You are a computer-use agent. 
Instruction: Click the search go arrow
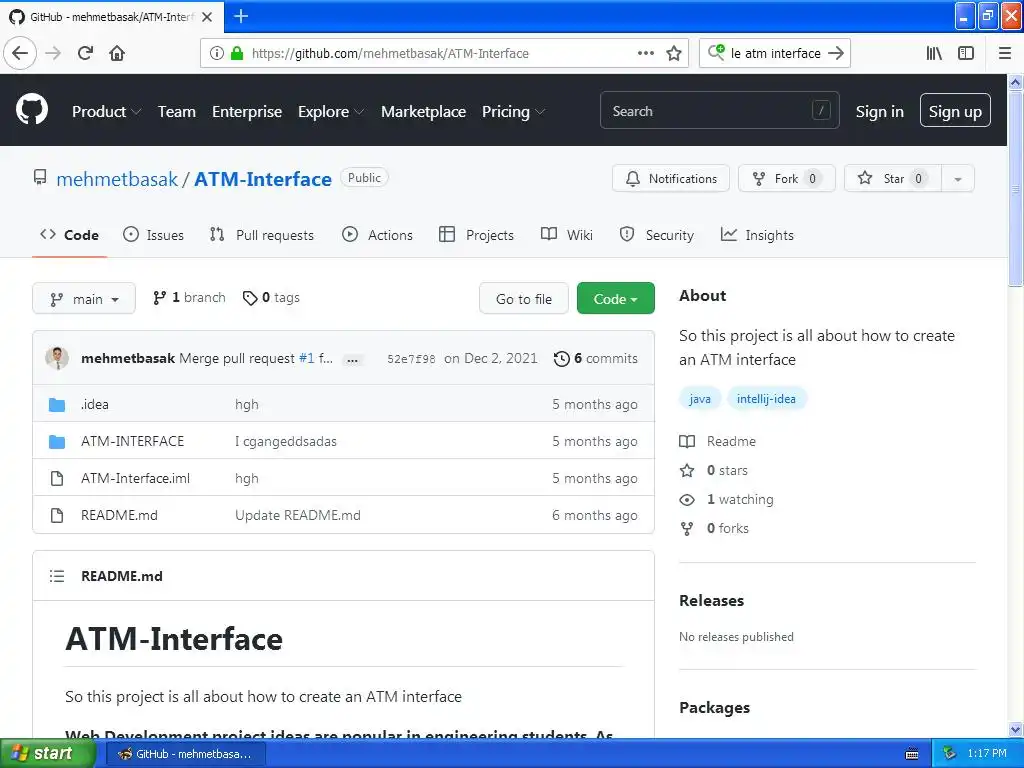pyautogui.click(x=836, y=53)
